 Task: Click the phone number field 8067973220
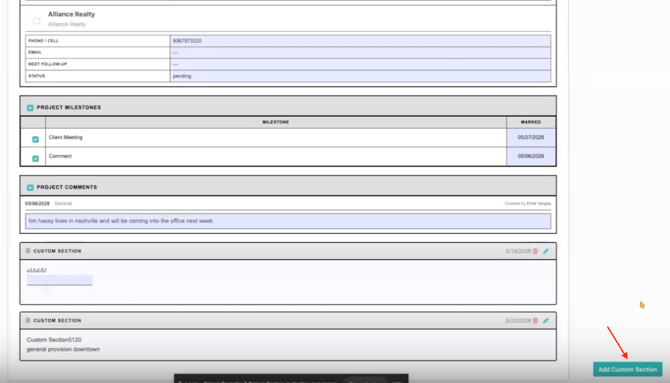360,41
